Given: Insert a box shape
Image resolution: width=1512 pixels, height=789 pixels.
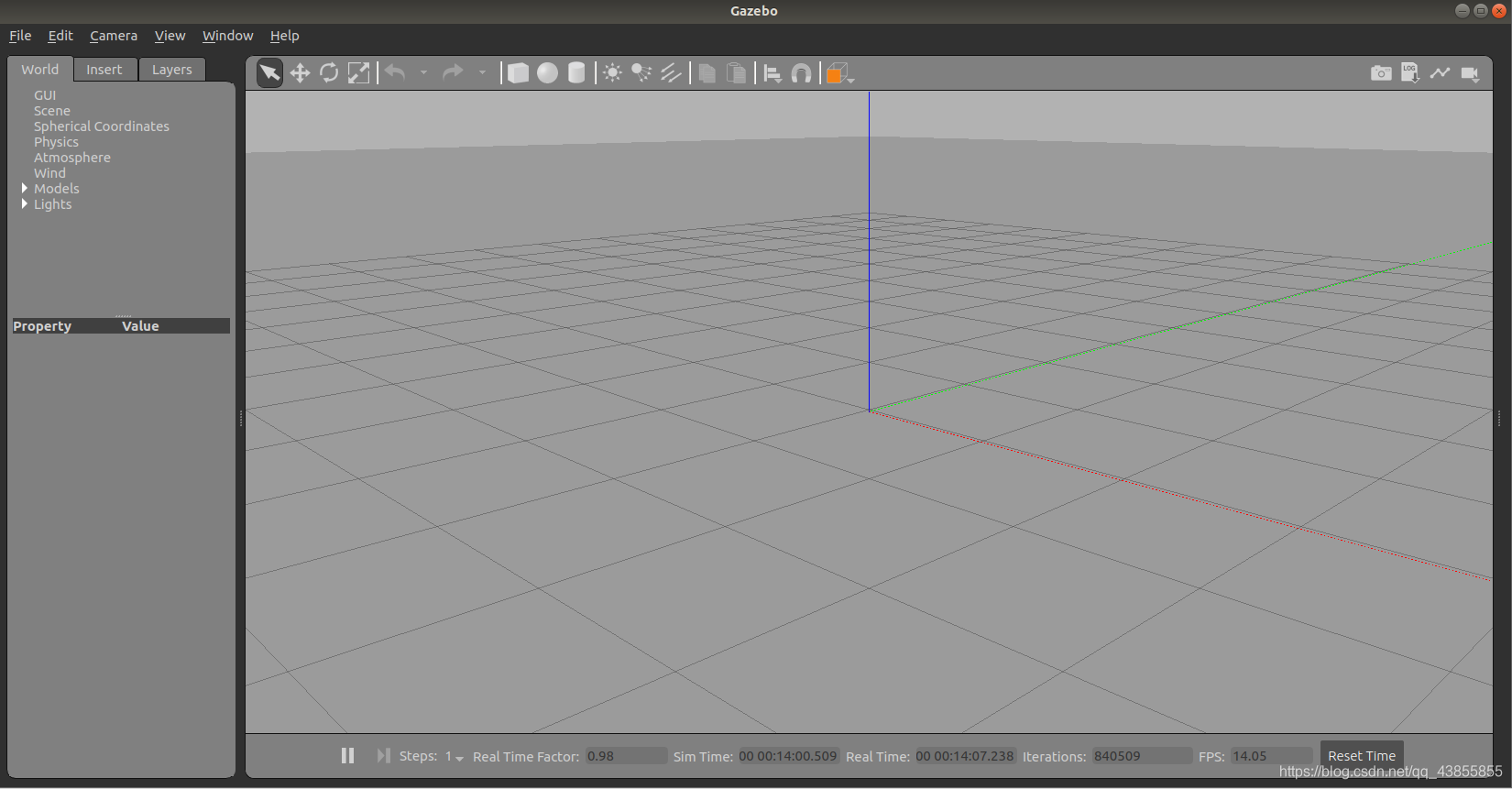Looking at the screenshot, I should click(x=518, y=73).
